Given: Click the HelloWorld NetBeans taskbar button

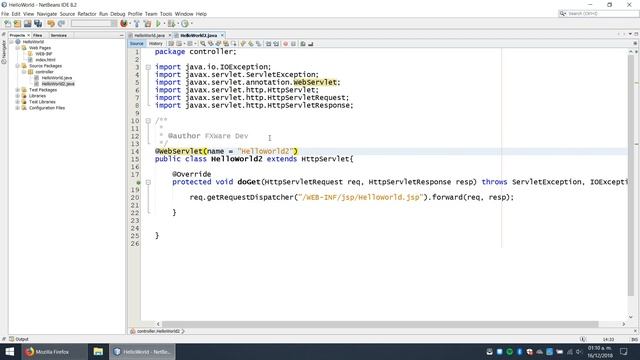Looking at the screenshot, I should pos(142,351).
